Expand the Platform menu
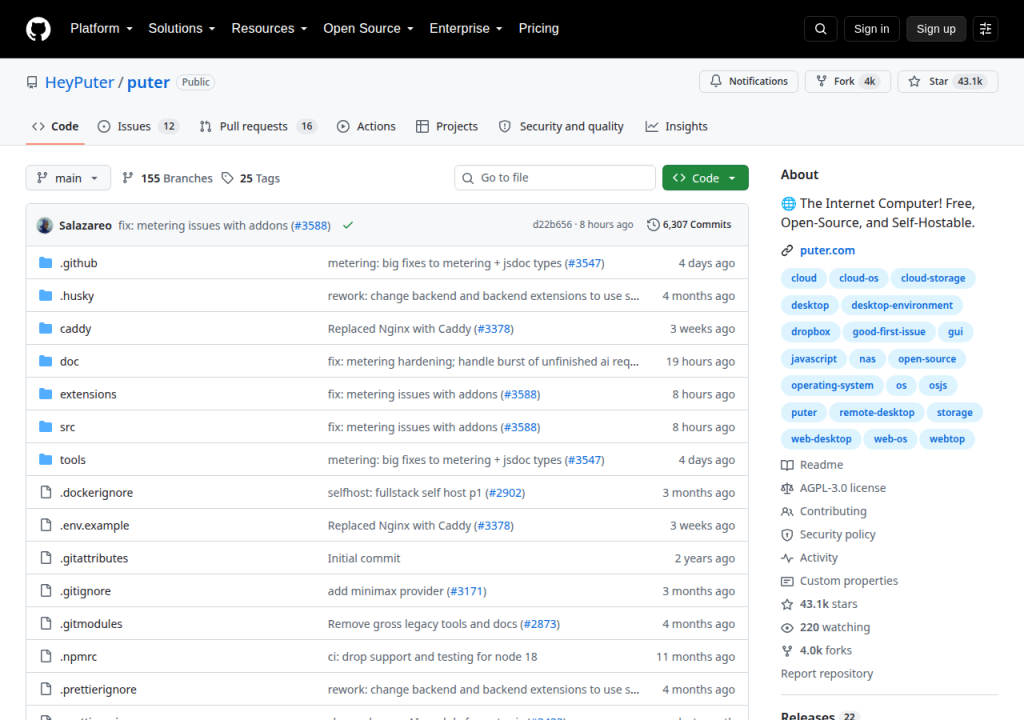This screenshot has width=1024, height=720. 101,29
